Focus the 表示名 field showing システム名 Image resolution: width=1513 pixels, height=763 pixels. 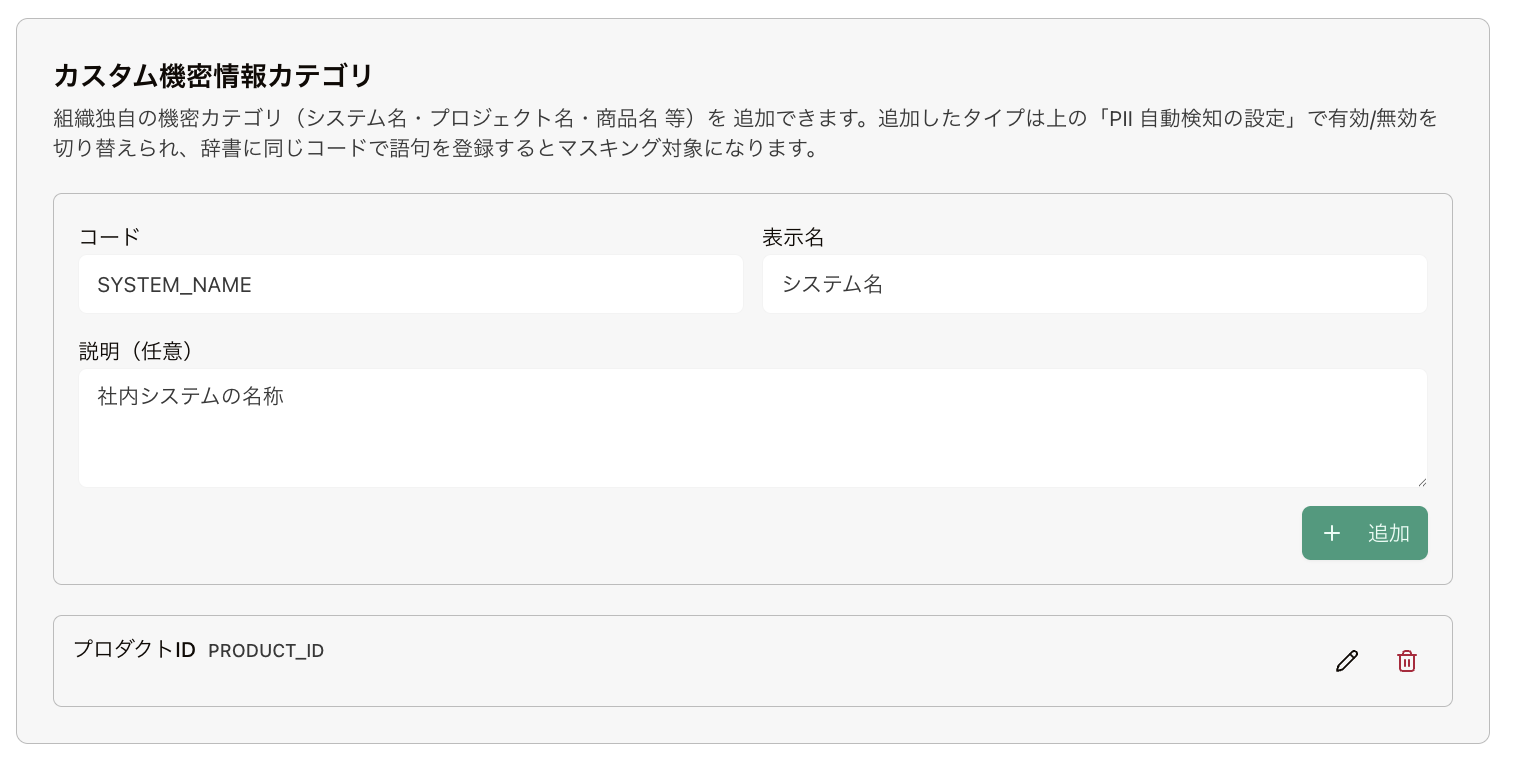(x=1094, y=284)
